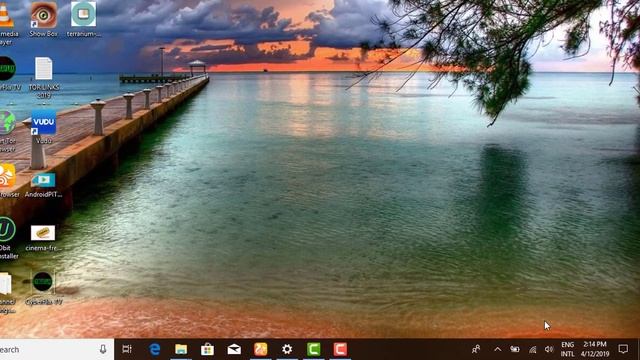640x360 pixels.
Task: Open the Mail app on the taskbar
Action: [x=234, y=349]
